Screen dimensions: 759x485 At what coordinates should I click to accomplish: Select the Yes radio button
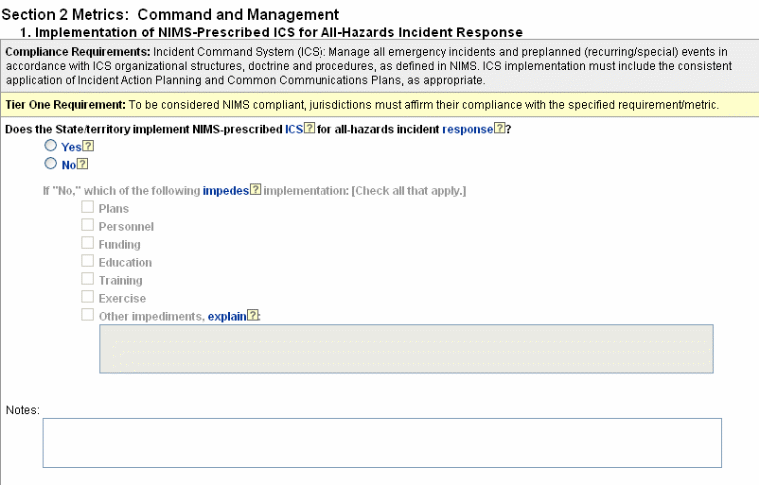(50, 146)
